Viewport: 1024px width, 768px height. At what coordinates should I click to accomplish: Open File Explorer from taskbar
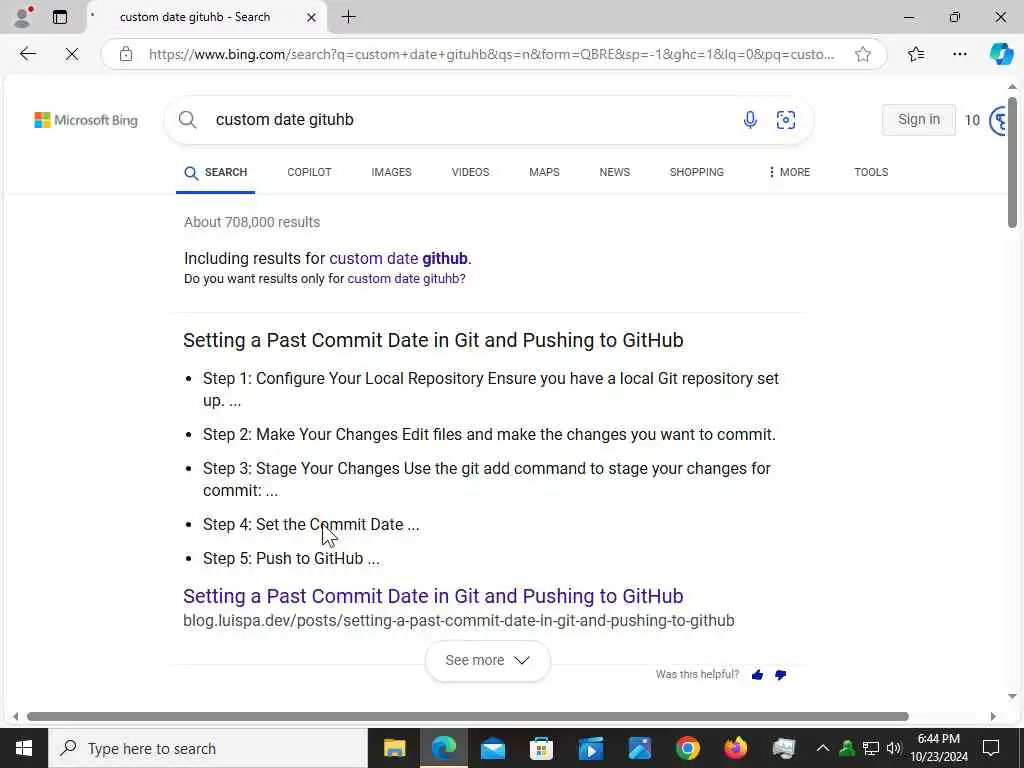pos(394,748)
